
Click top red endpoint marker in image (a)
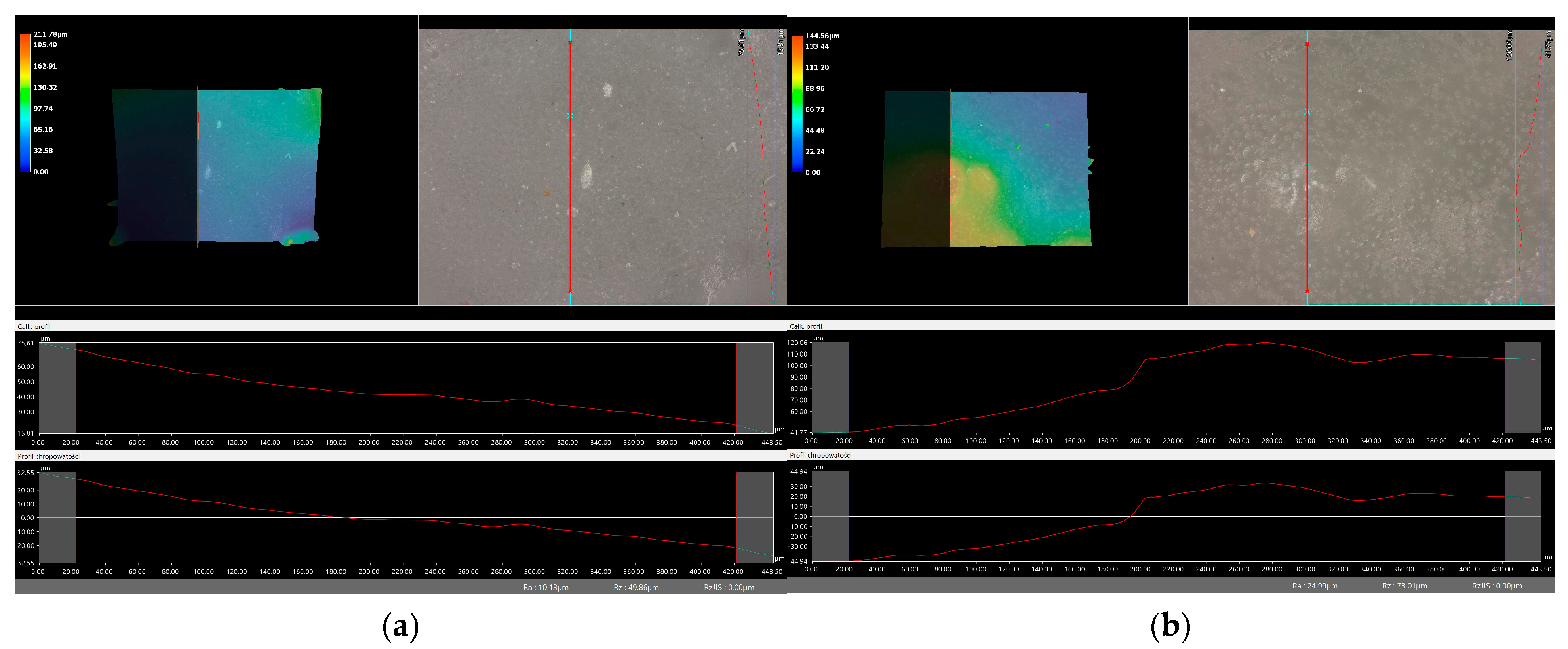coord(570,43)
